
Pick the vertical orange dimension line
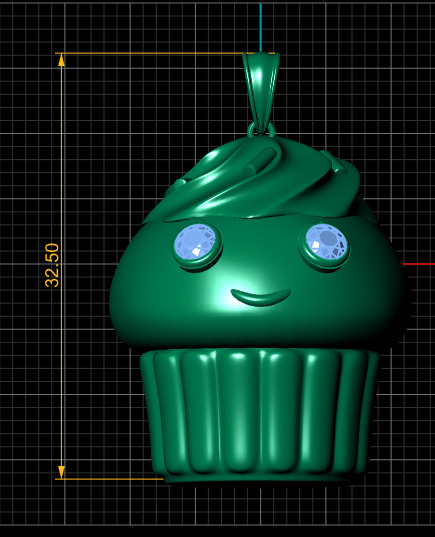pyautogui.click(x=62, y=266)
